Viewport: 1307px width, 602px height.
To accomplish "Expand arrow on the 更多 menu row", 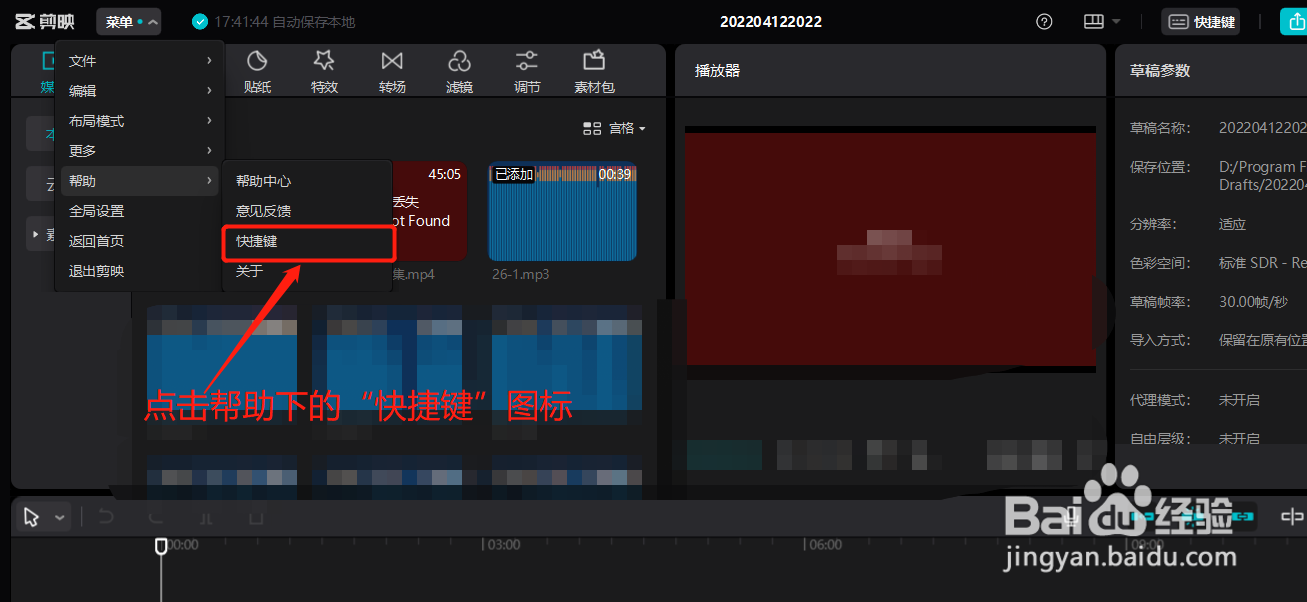I will [210, 151].
